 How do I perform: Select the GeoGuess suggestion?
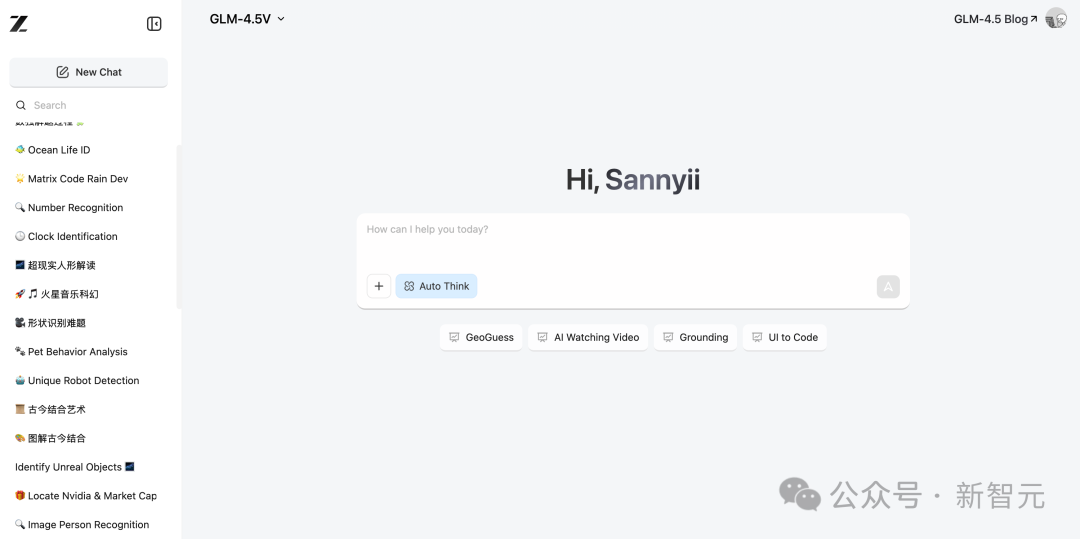click(x=481, y=337)
